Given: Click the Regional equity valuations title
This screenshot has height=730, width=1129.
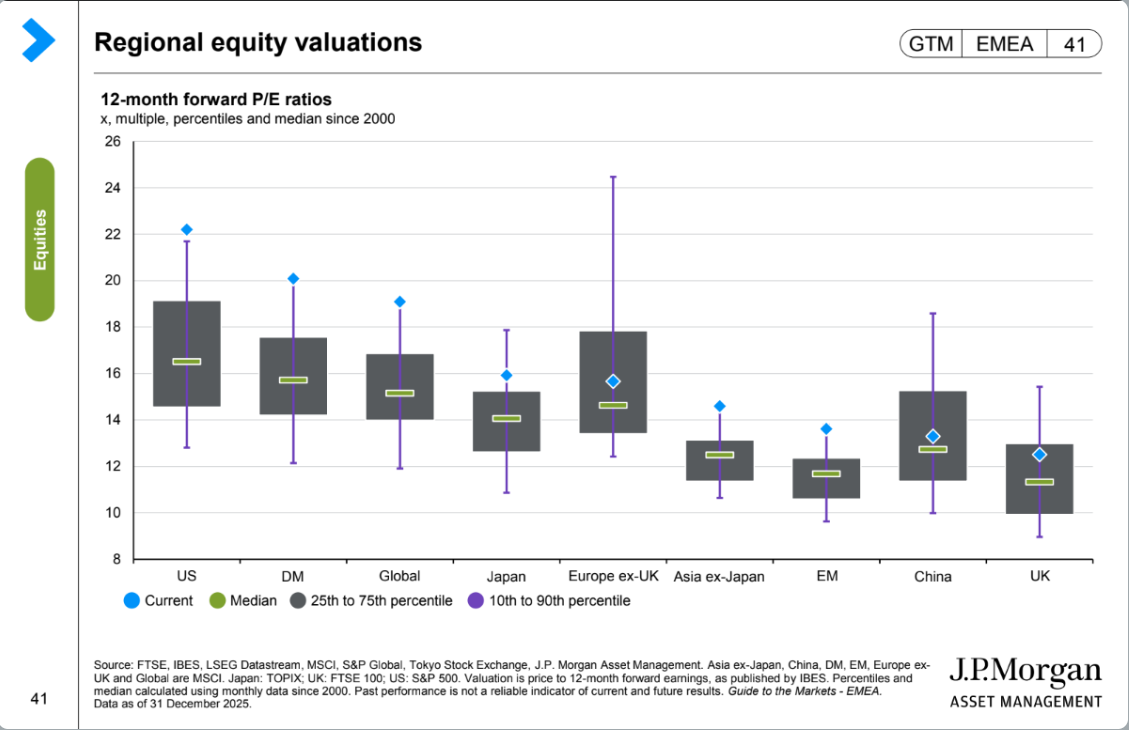Looking at the screenshot, I should 258,43.
